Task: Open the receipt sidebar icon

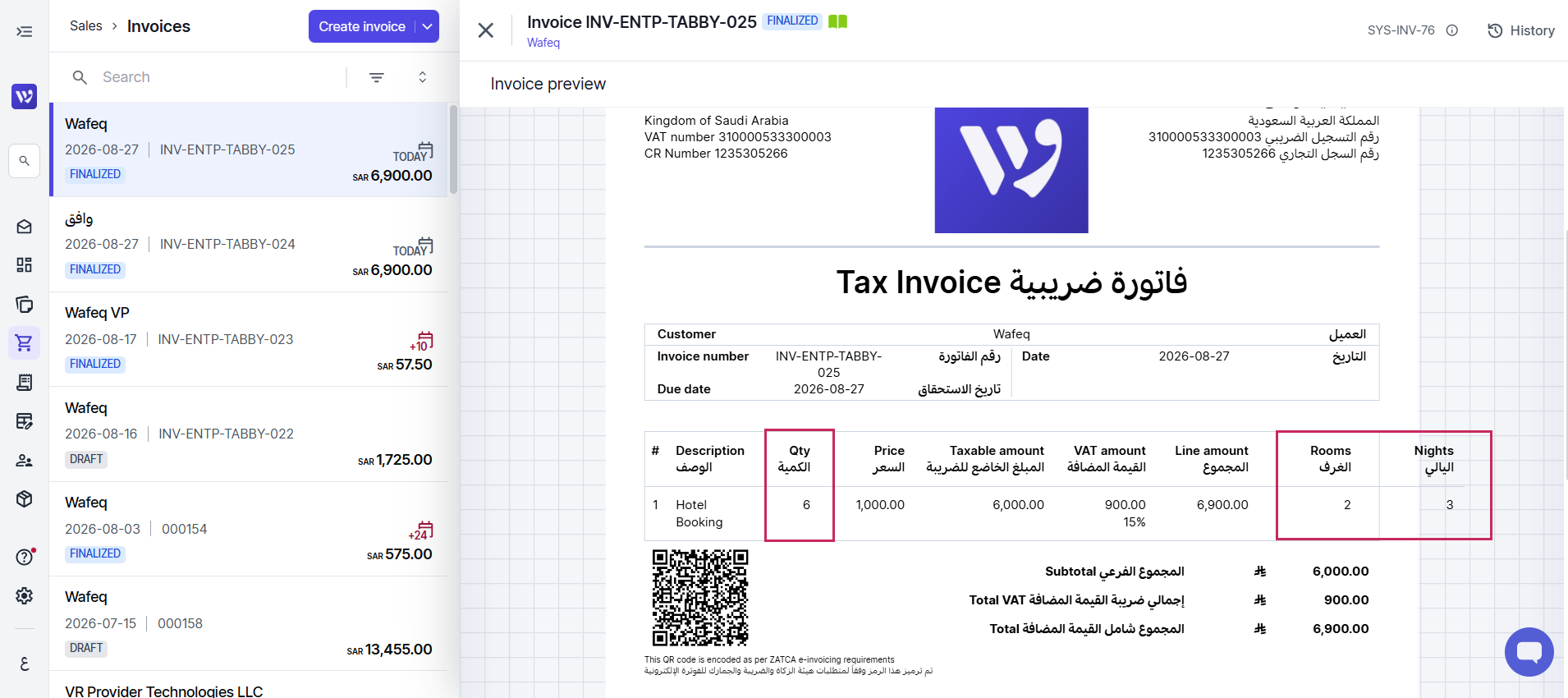Action: coord(25,382)
